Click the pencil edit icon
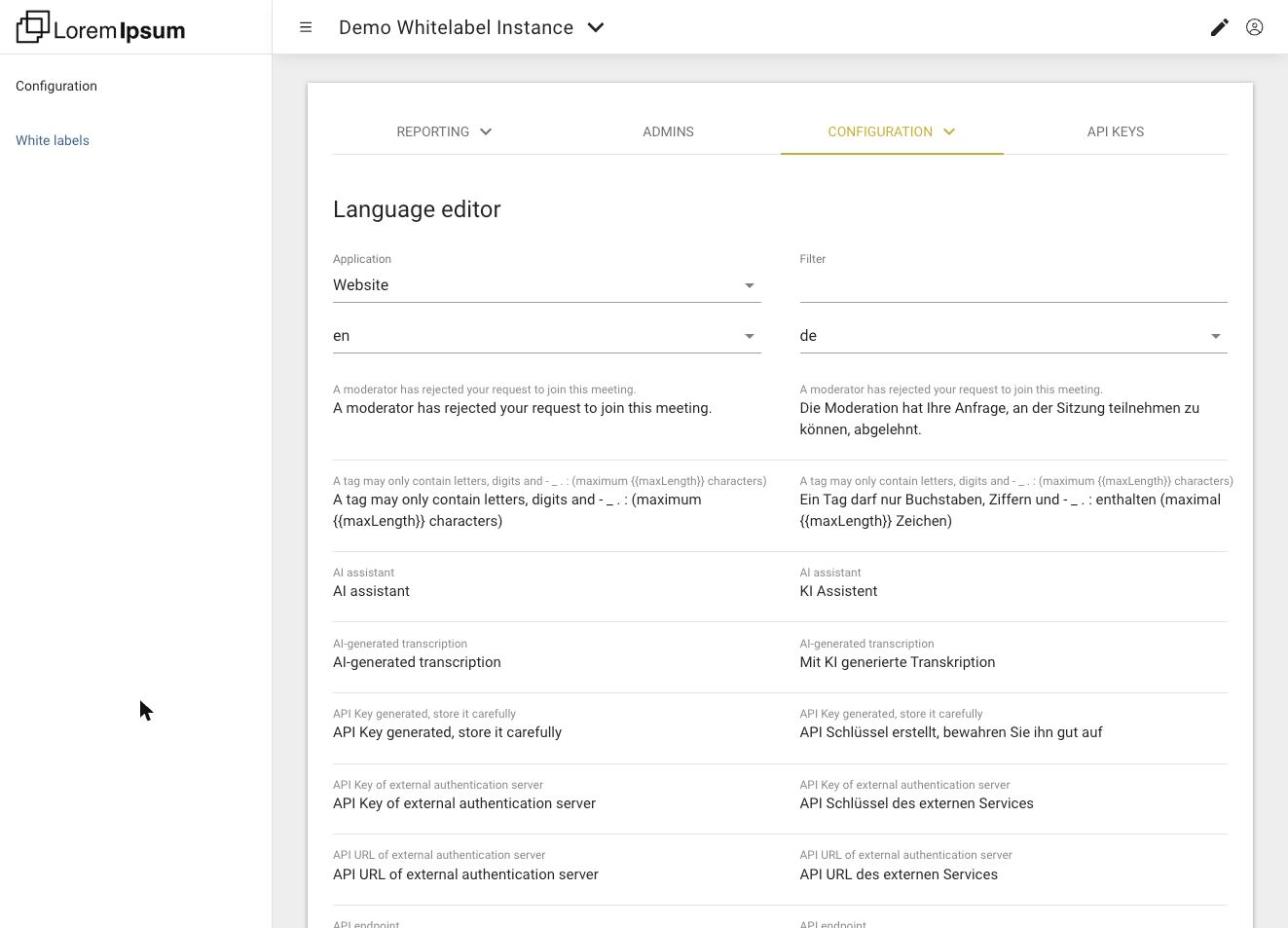The image size is (1288, 928). click(1219, 27)
